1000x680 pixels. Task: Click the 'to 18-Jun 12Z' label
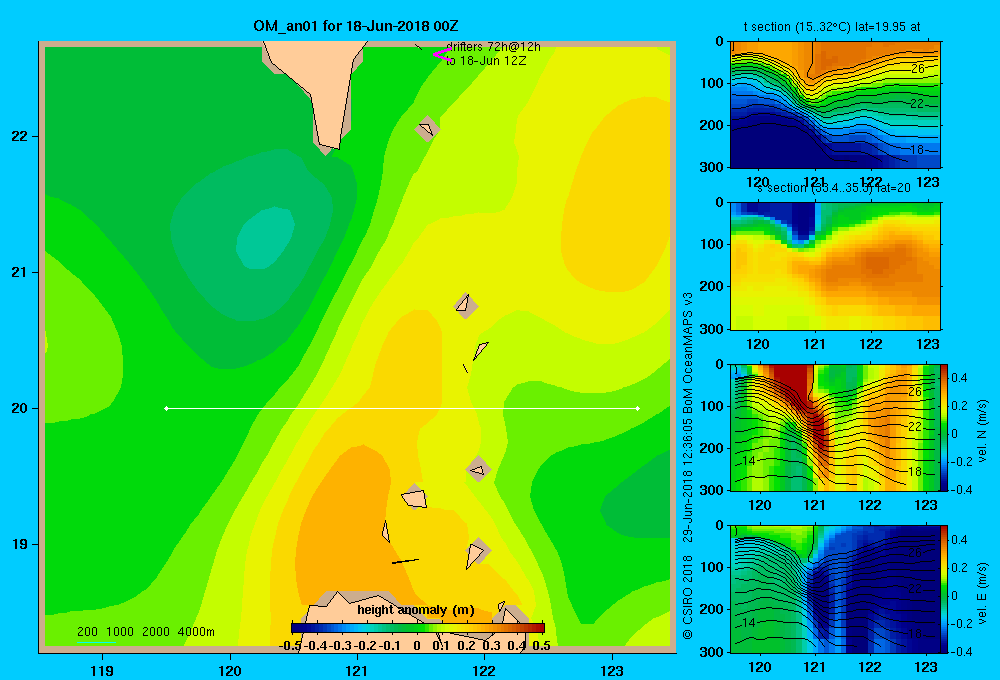tap(486, 61)
